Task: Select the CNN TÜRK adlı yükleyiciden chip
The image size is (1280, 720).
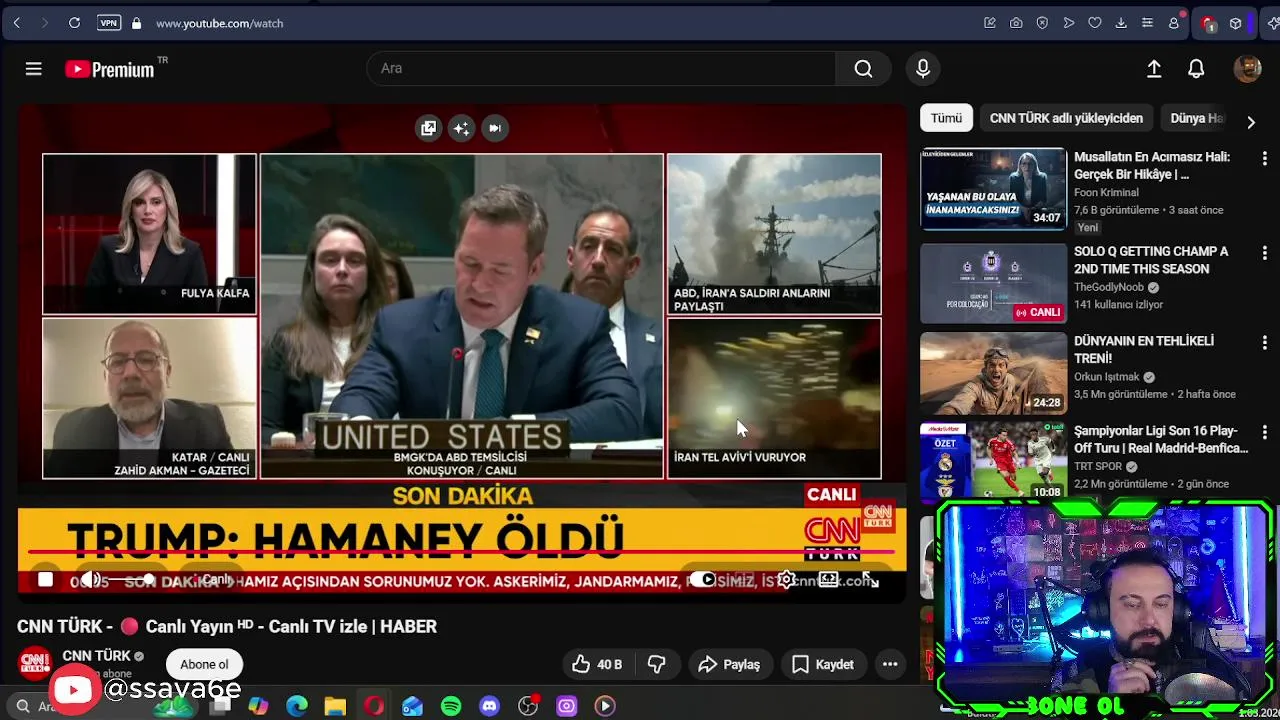Action: (1066, 118)
